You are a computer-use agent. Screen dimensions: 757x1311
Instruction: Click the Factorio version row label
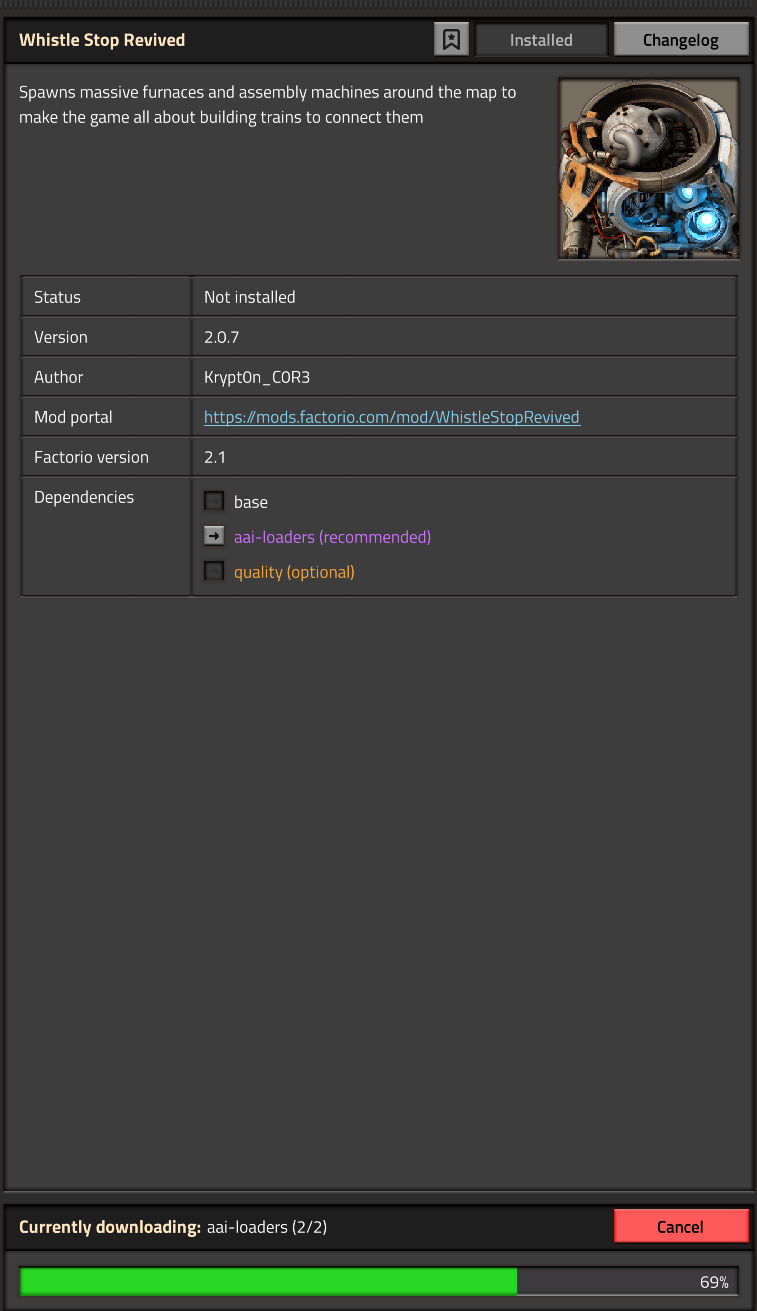91,457
